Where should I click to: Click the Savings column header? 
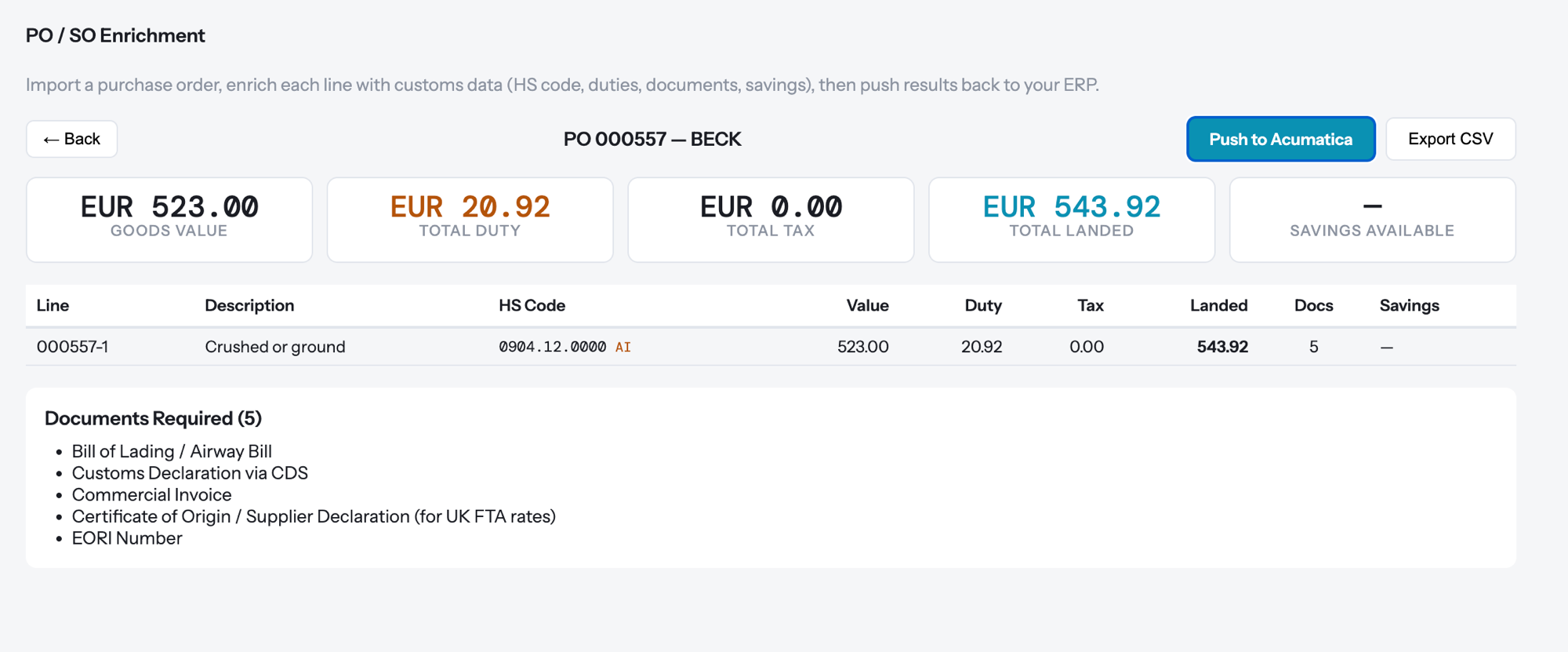tap(1409, 305)
